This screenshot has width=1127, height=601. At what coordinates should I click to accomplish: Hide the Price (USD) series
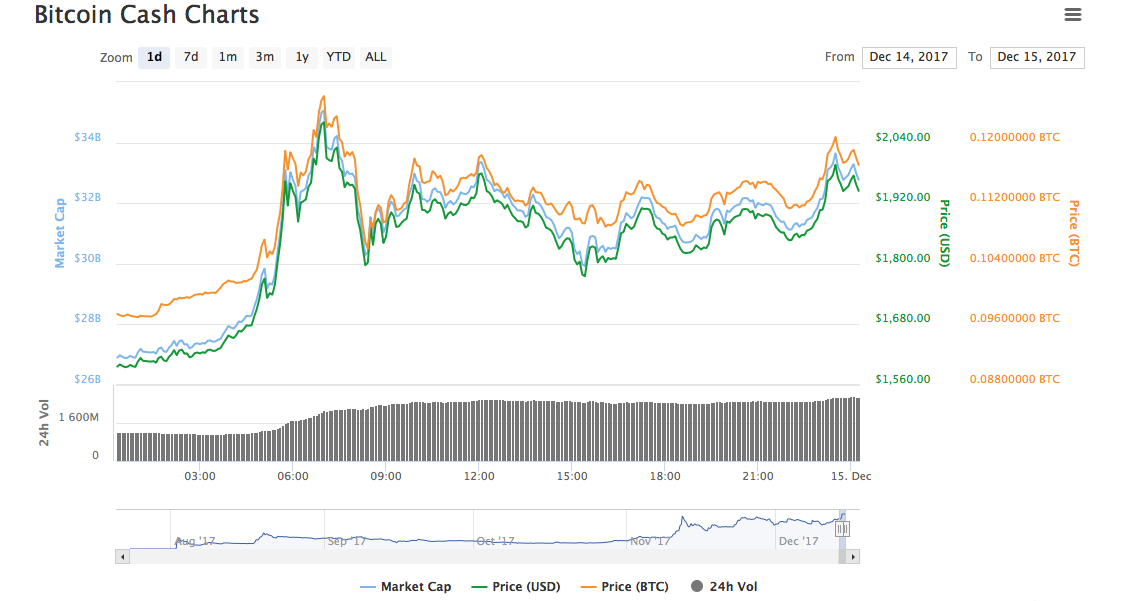click(x=516, y=587)
